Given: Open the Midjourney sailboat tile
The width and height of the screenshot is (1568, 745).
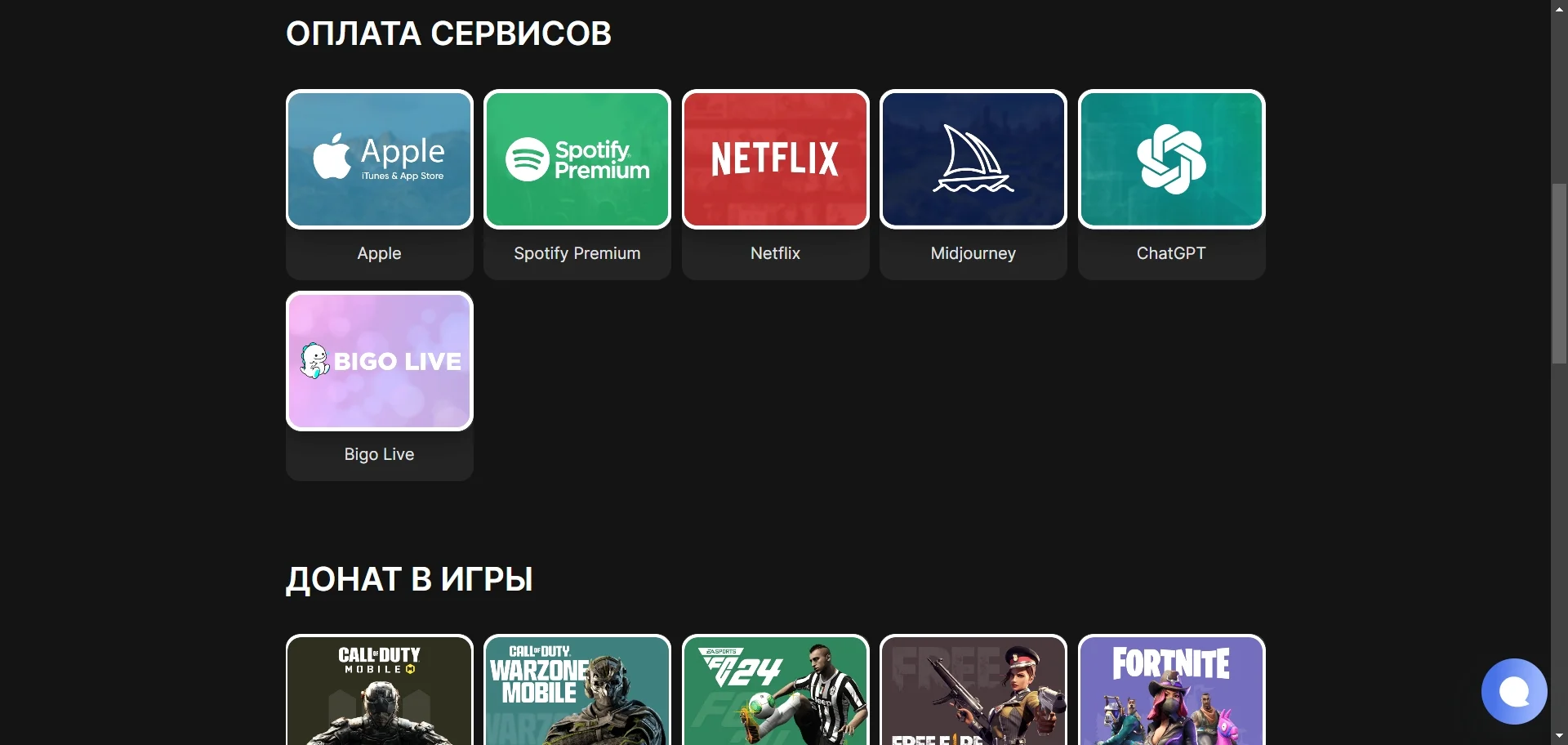Looking at the screenshot, I should (x=973, y=159).
